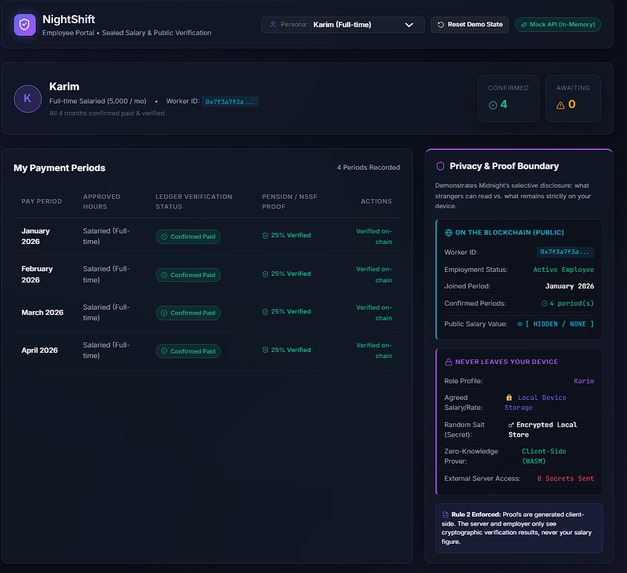
Task: Click the globe icon by On The Blockchain (Public)
Action: coord(448,233)
